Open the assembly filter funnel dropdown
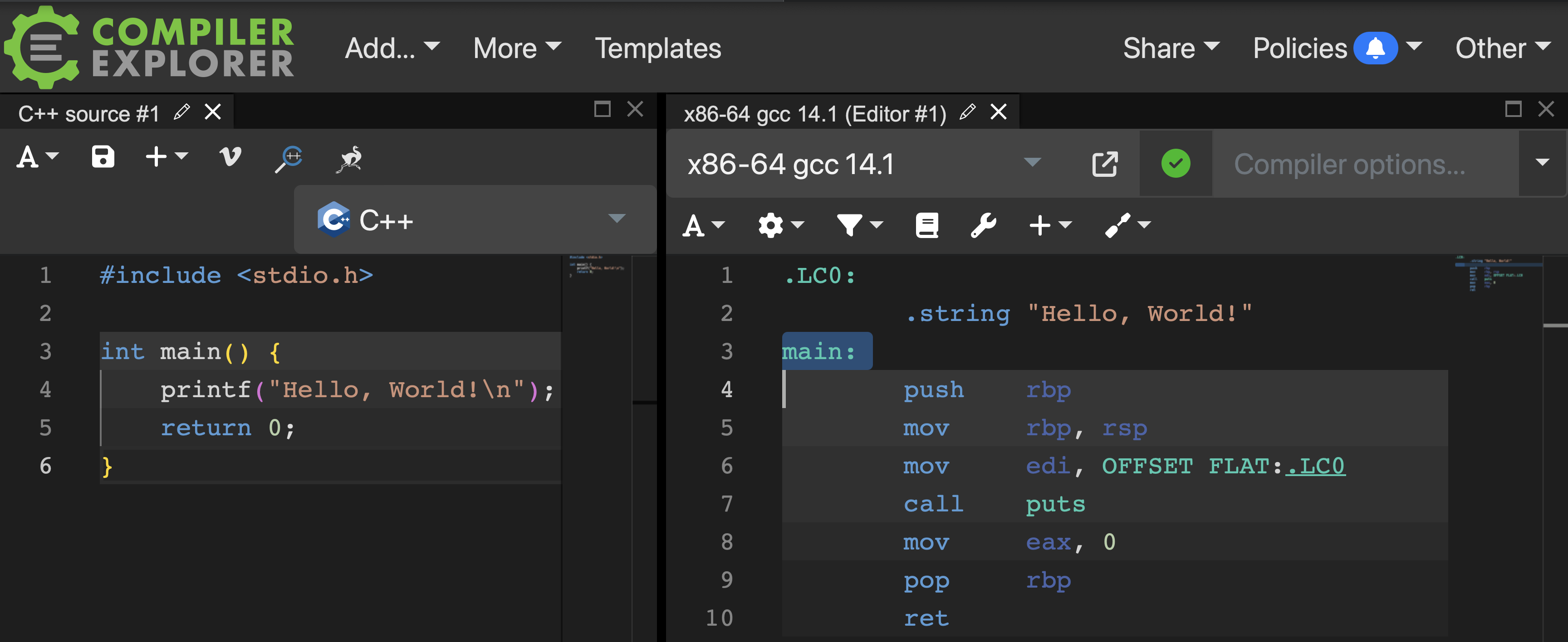The image size is (1568, 642). tap(859, 225)
